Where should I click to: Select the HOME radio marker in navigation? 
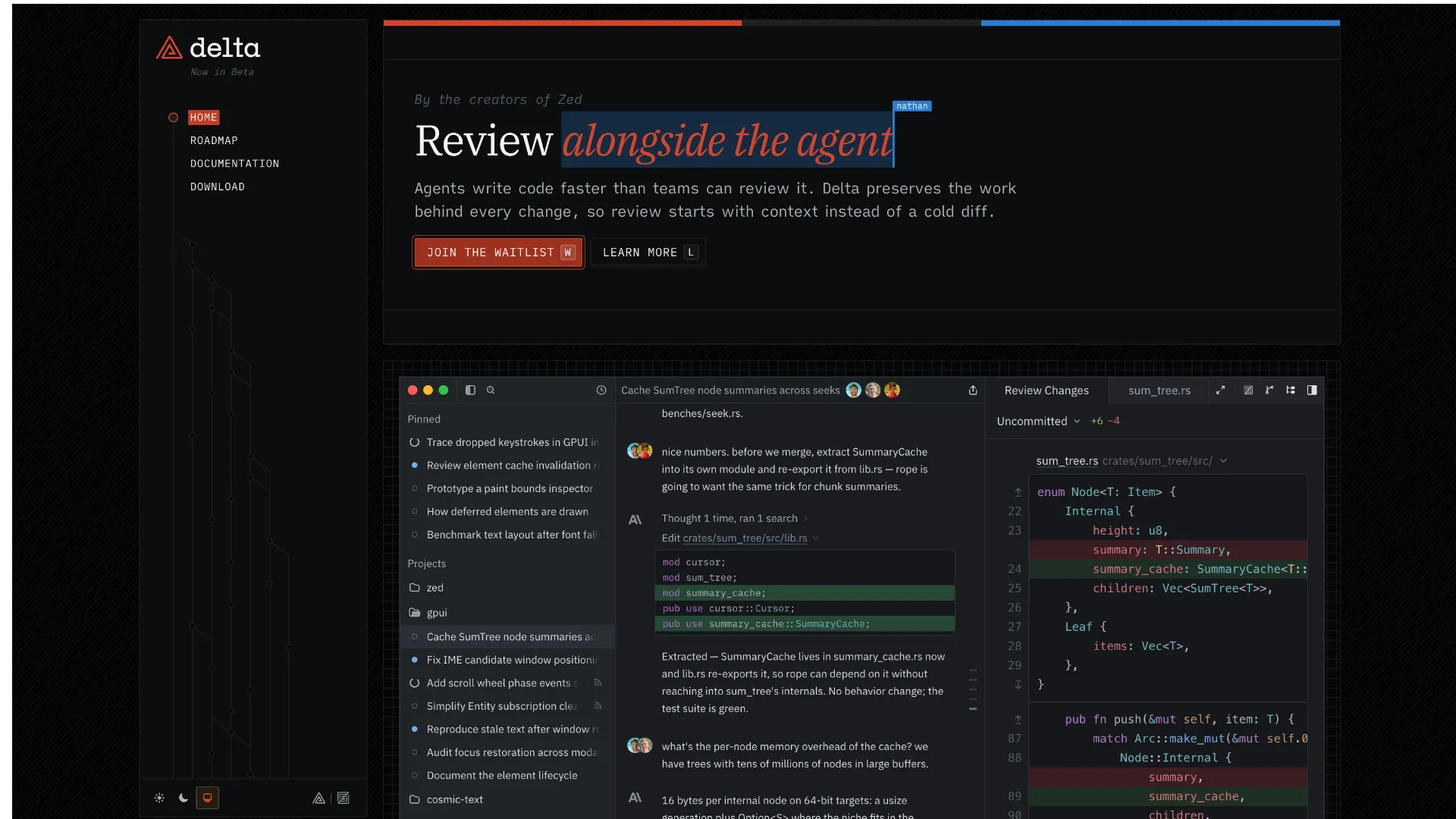coord(174,118)
